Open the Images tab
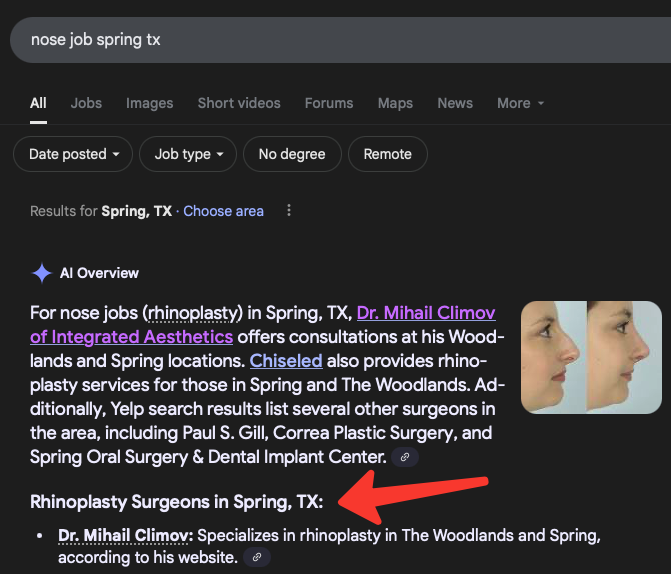Screen dimensions: 671x574 pyautogui.click(x=149, y=103)
